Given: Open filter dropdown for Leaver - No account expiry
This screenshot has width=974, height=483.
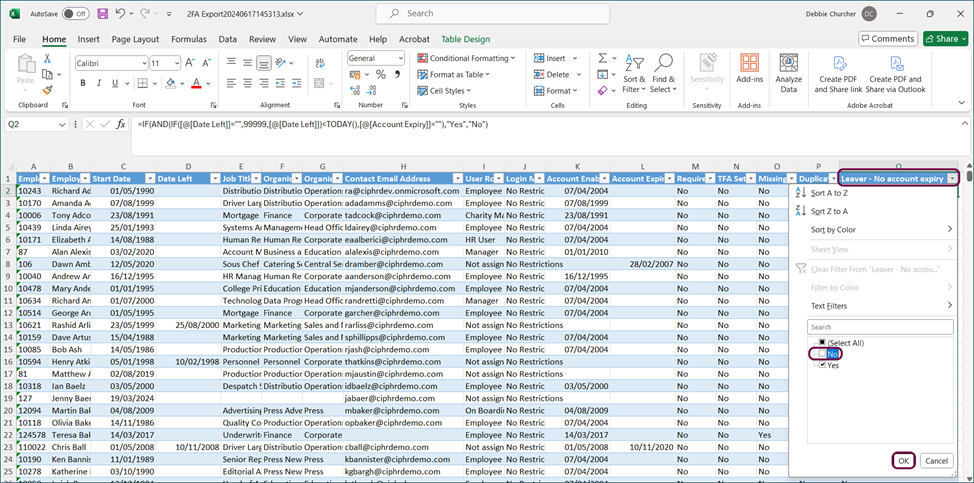Looking at the screenshot, I should point(953,179).
